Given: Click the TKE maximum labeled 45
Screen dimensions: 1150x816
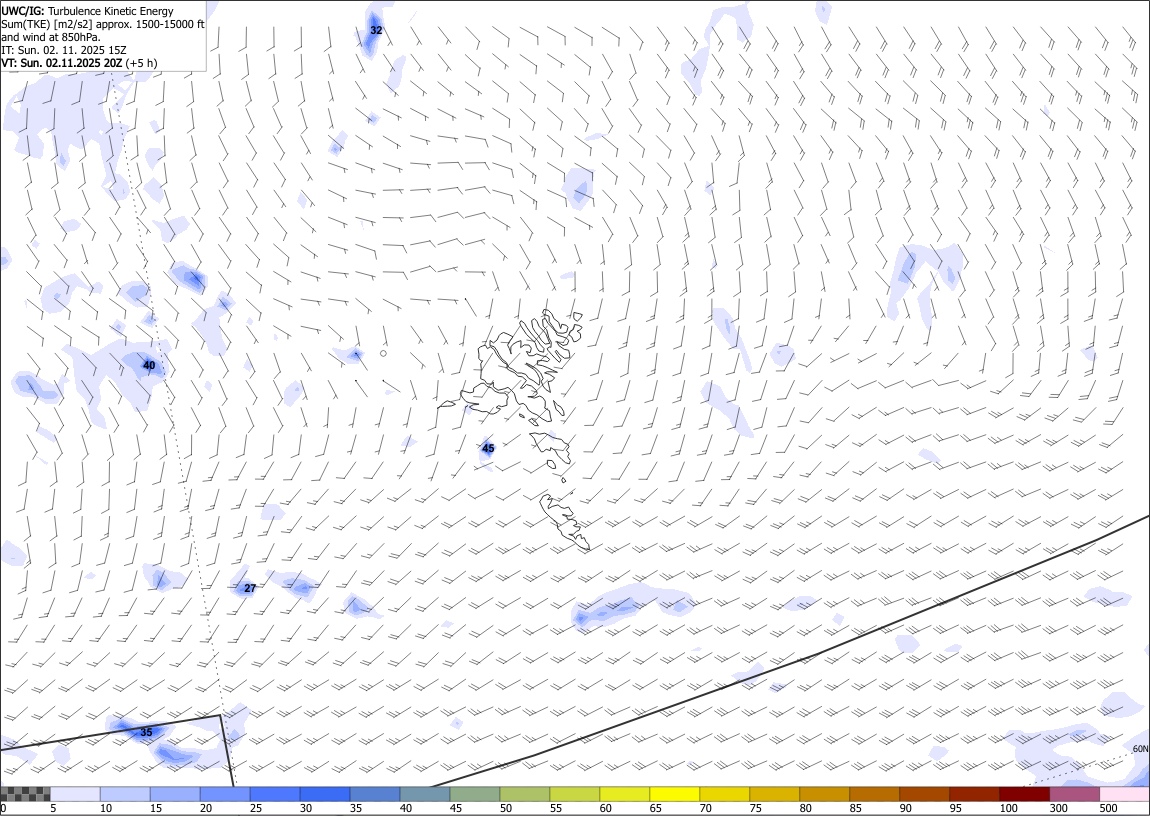Looking at the screenshot, I should (488, 448).
